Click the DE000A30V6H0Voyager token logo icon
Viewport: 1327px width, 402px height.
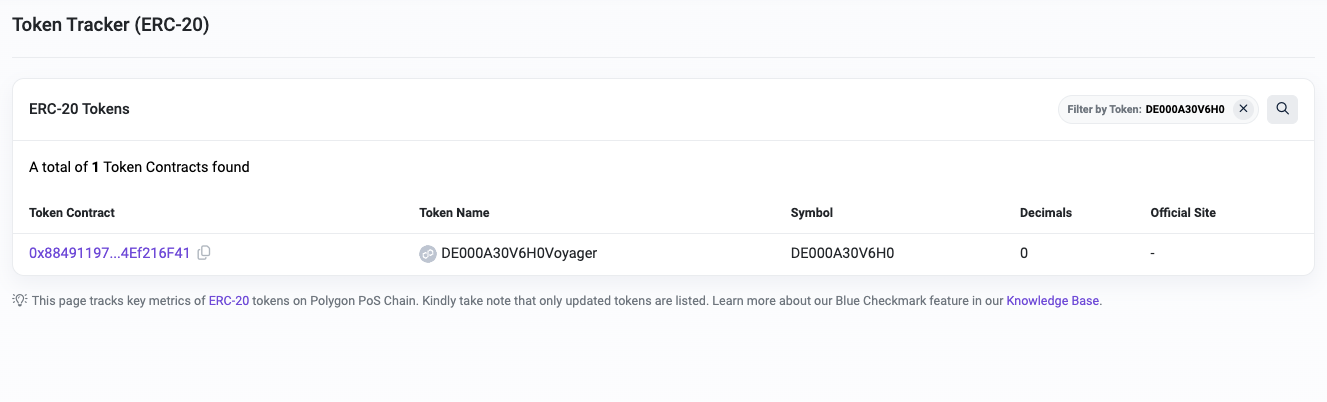point(428,254)
